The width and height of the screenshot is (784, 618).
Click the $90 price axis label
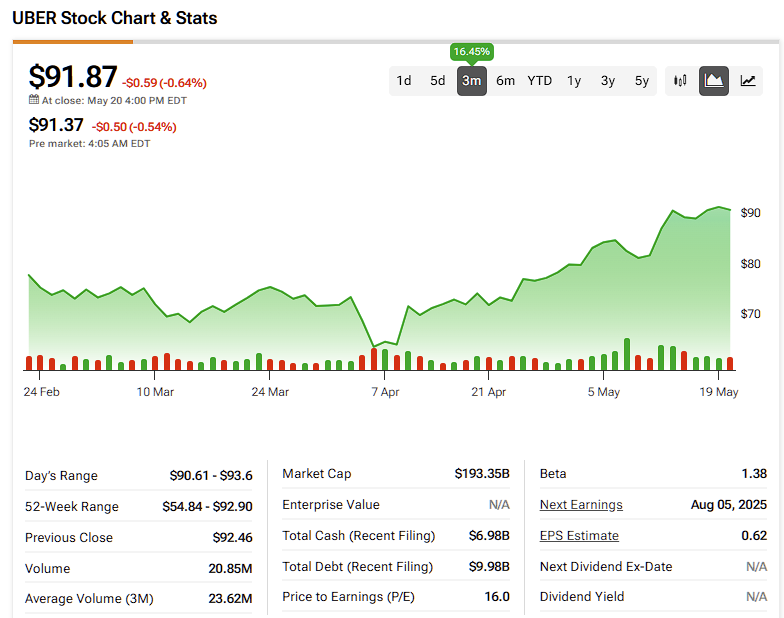[750, 212]
